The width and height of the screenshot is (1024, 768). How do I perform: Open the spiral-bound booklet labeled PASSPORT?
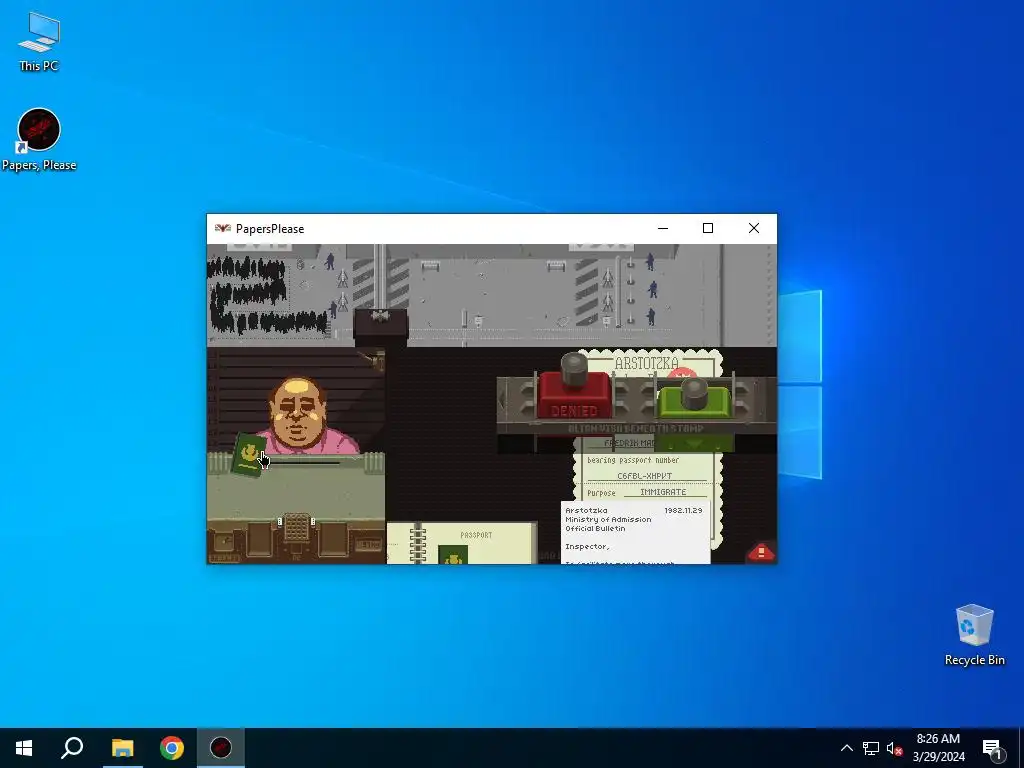(x=462, y=543)
